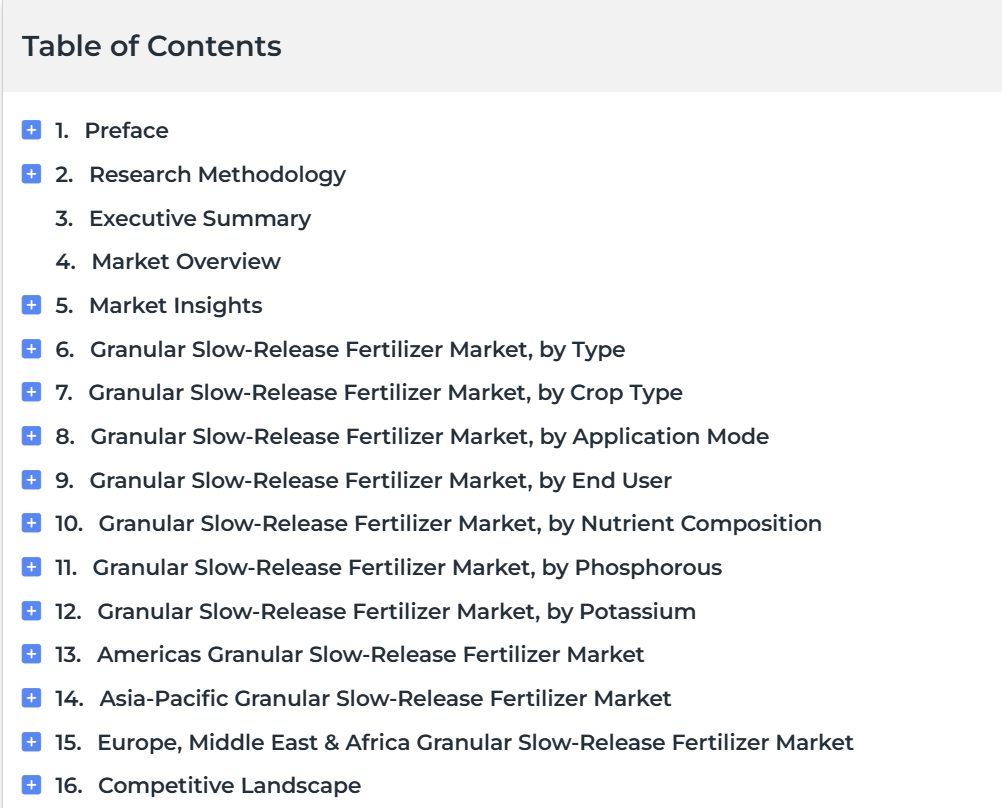Expand Competitive Landscape plus icon

[x=31, y=785]
